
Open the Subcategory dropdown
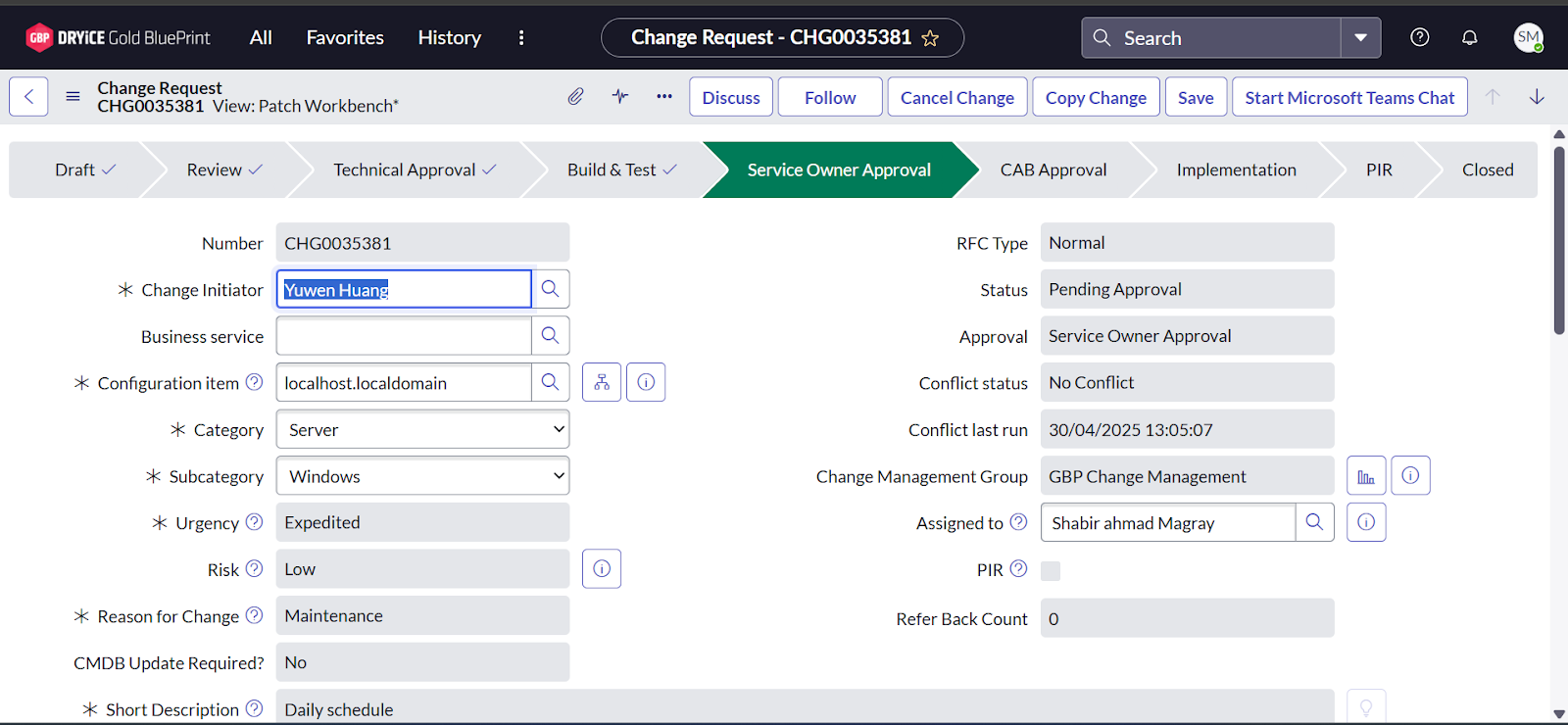422,476
